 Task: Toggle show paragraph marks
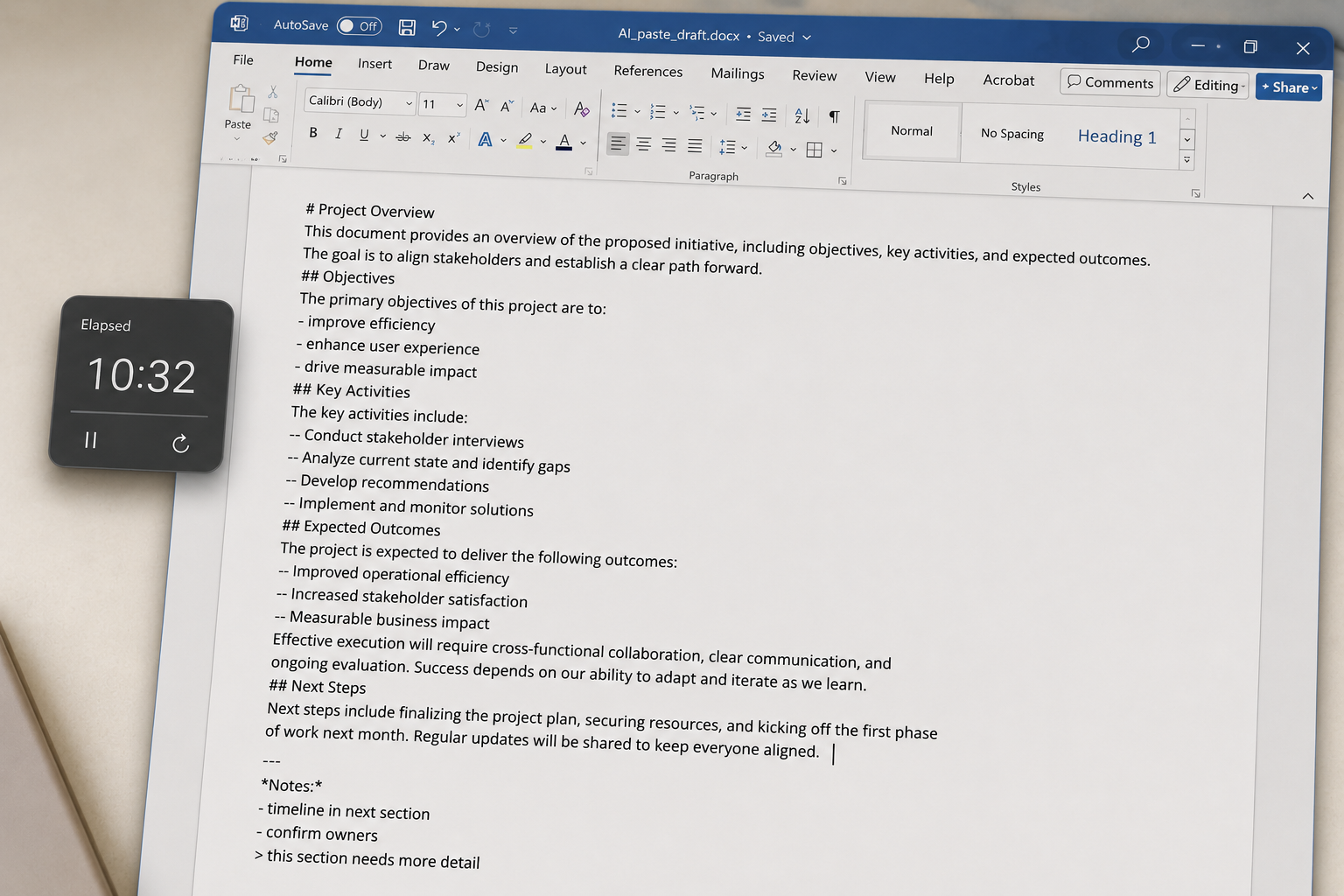click(835, 116)
